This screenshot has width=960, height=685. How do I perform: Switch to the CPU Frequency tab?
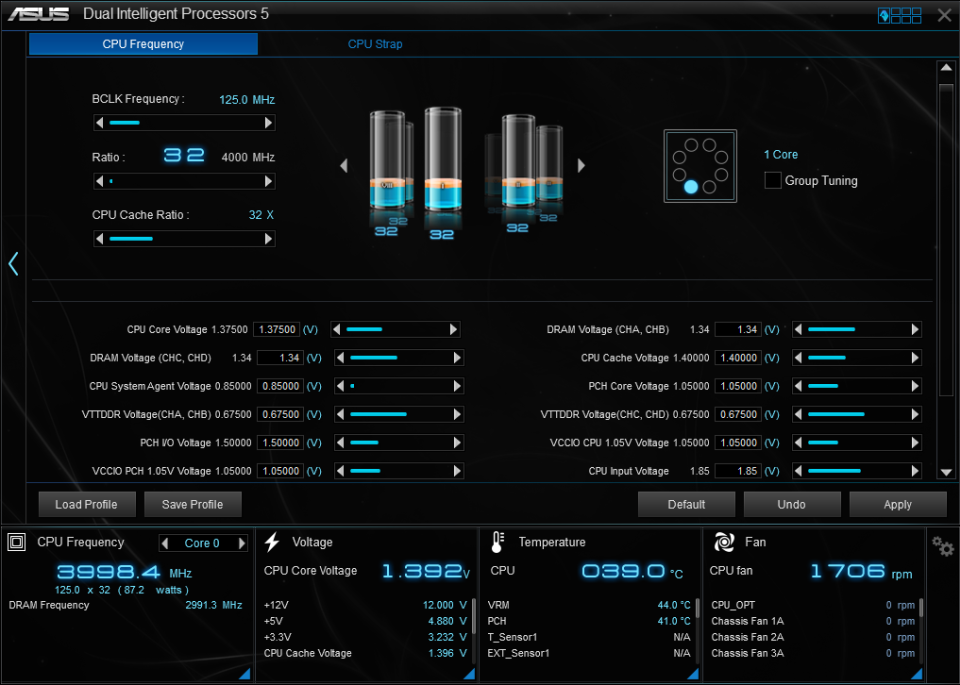(143, 44)
